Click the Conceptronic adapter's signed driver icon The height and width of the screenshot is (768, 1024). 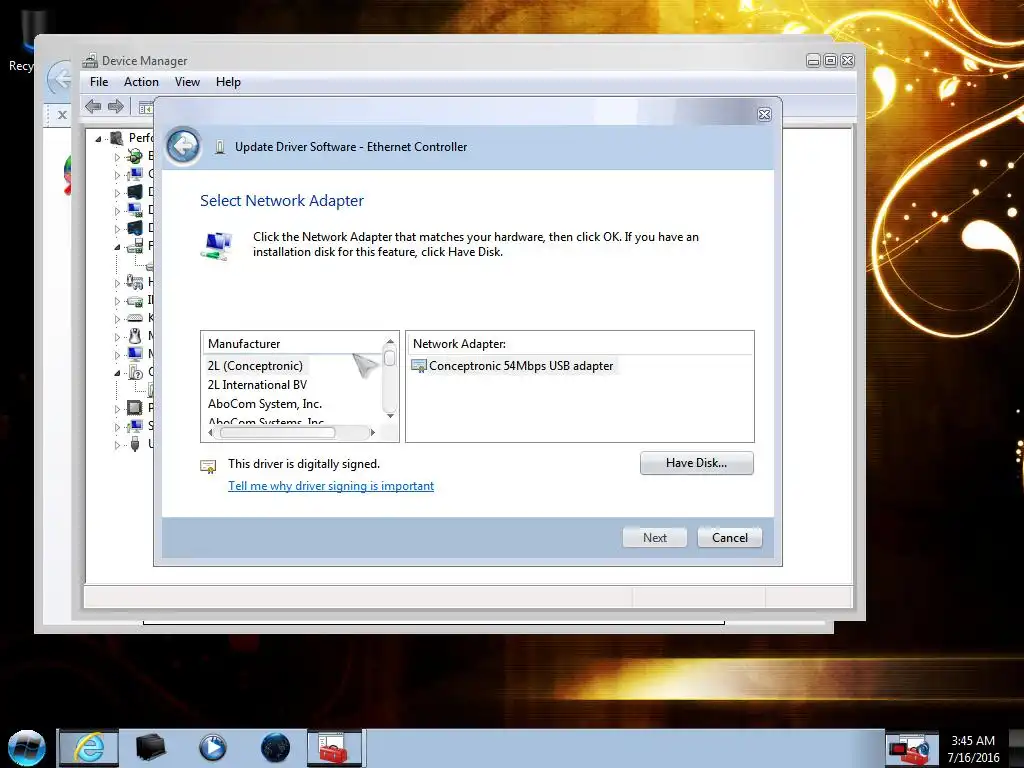419,366
